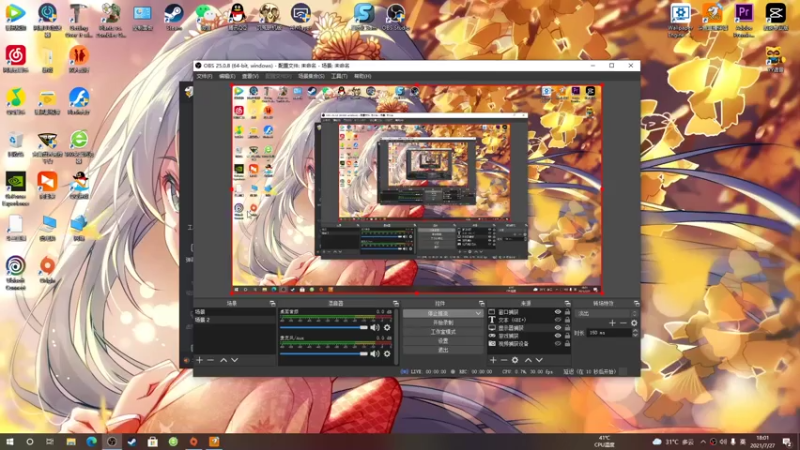Pop out the 来源 Sources dock
800x450 pixels.
[x=567, y=304]
